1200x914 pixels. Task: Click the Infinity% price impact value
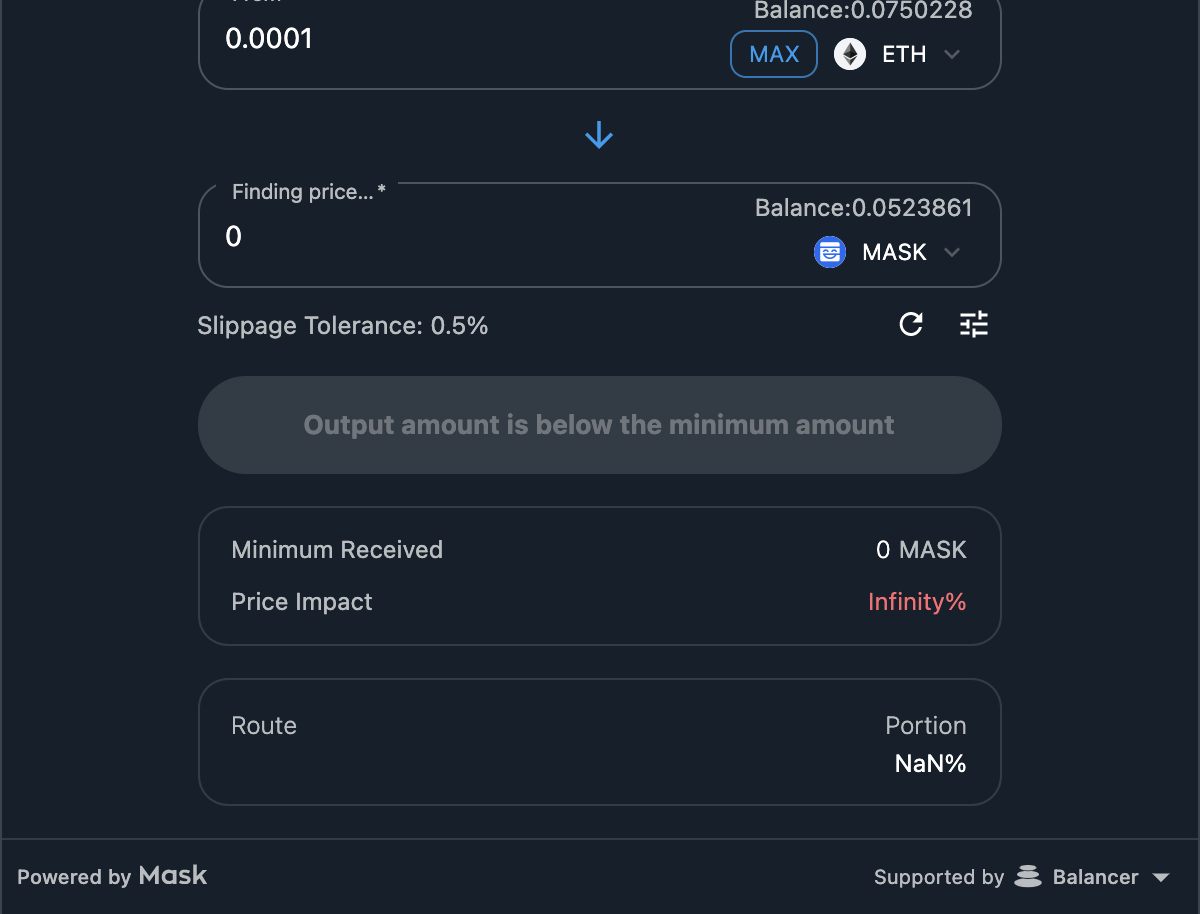tap(916, 602)
